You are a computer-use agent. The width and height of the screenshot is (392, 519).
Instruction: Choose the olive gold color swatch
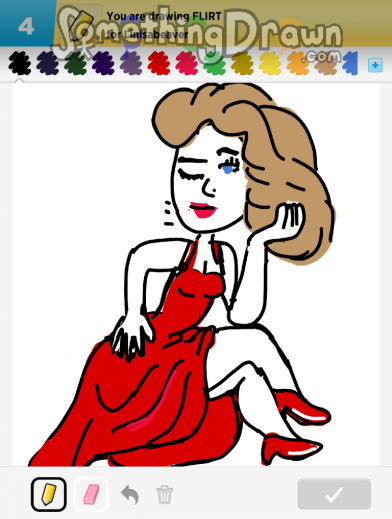click(242, 63)
